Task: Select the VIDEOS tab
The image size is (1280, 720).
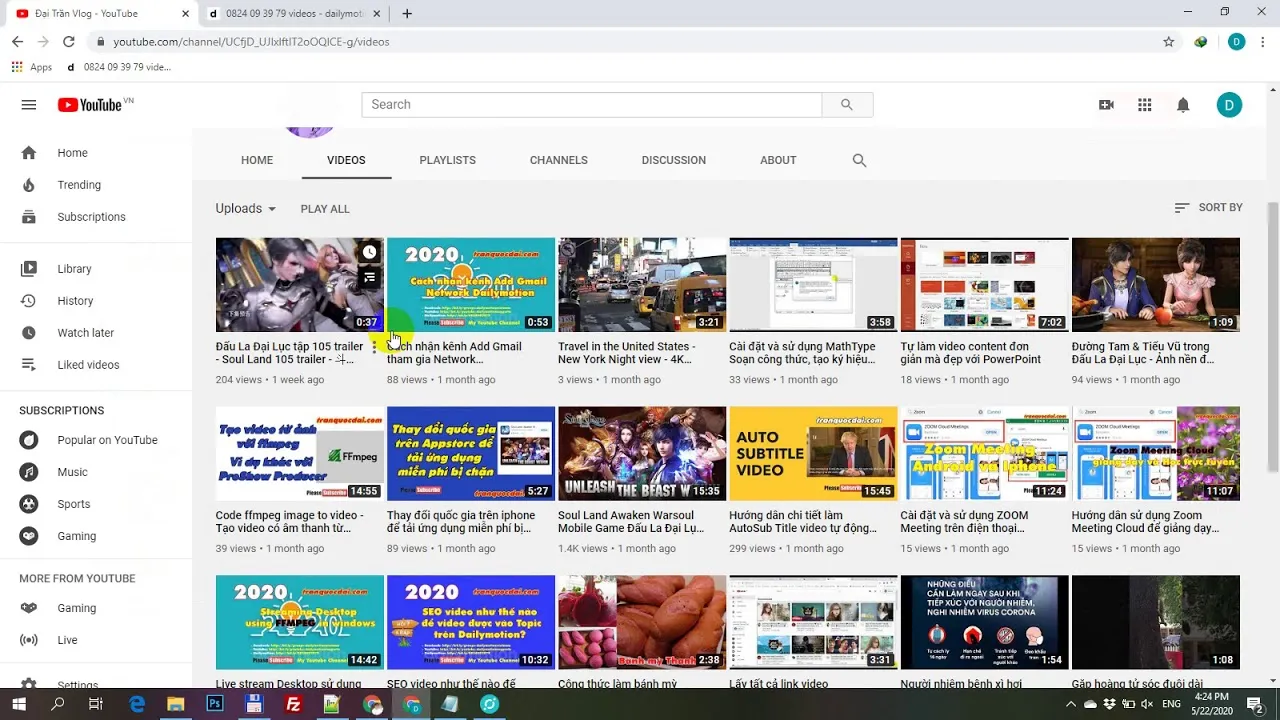Action: click(346, 160)
